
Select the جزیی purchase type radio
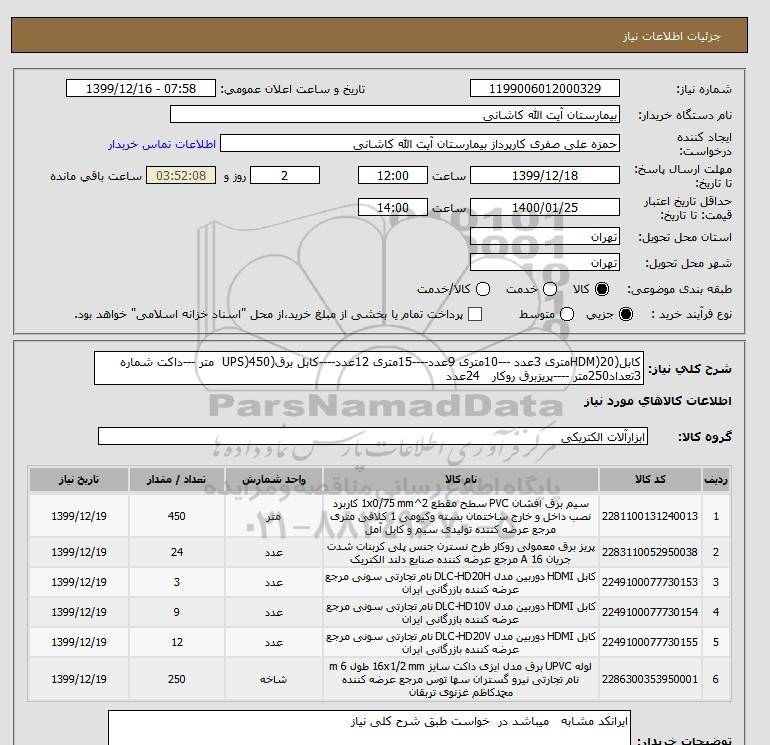click(626, 314)
